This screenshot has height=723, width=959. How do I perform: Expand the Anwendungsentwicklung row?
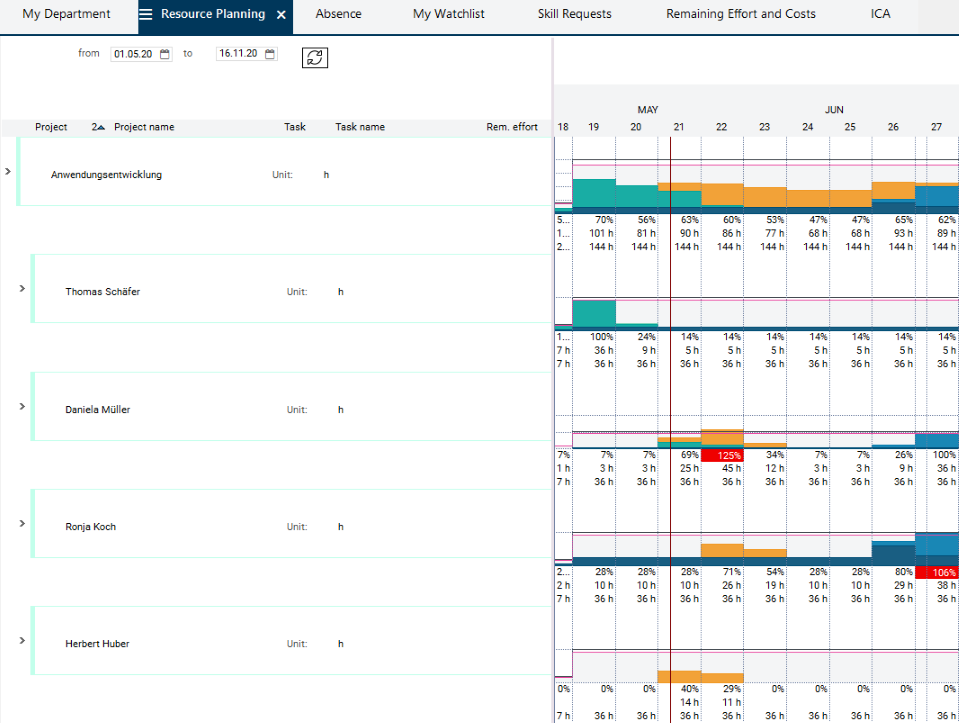tap(8, 172)
